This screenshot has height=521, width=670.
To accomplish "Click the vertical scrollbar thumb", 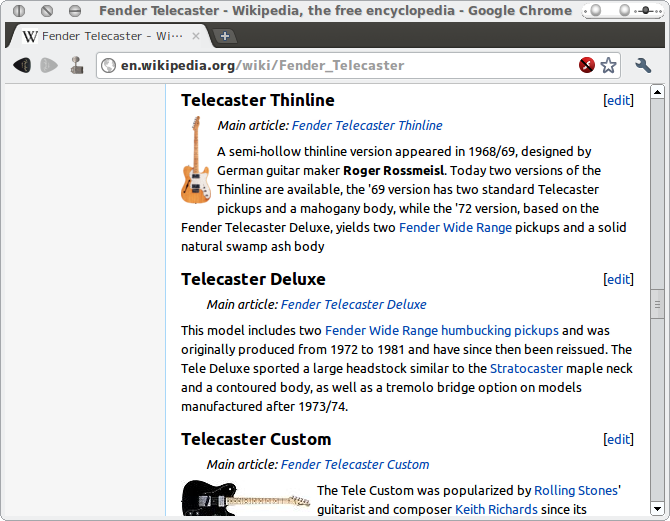I will [657, 304].
